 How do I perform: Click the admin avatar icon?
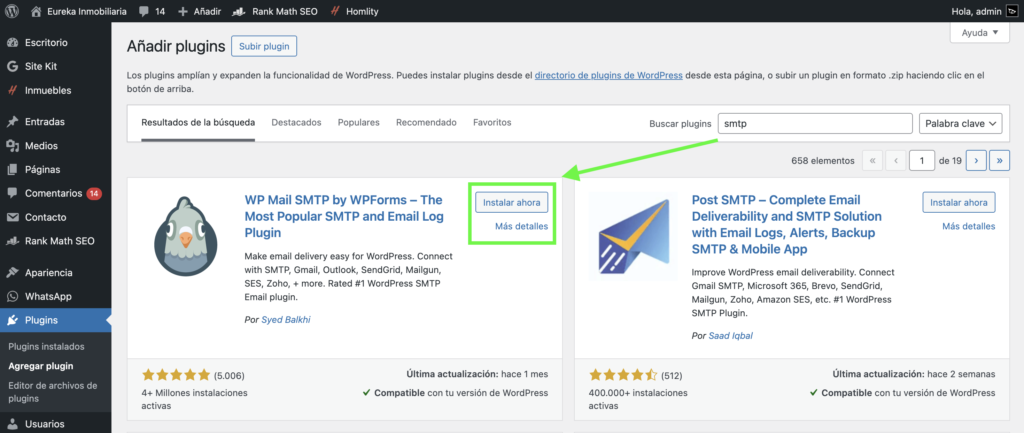tap(1013, 11)
